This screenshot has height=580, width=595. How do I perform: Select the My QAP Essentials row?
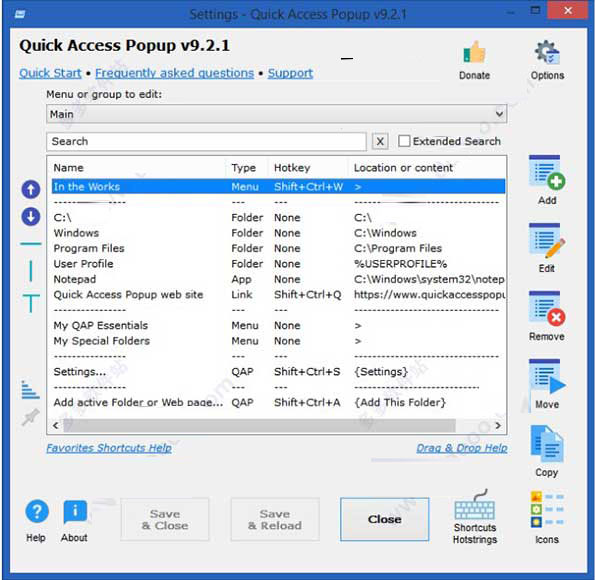pos(279,325)
